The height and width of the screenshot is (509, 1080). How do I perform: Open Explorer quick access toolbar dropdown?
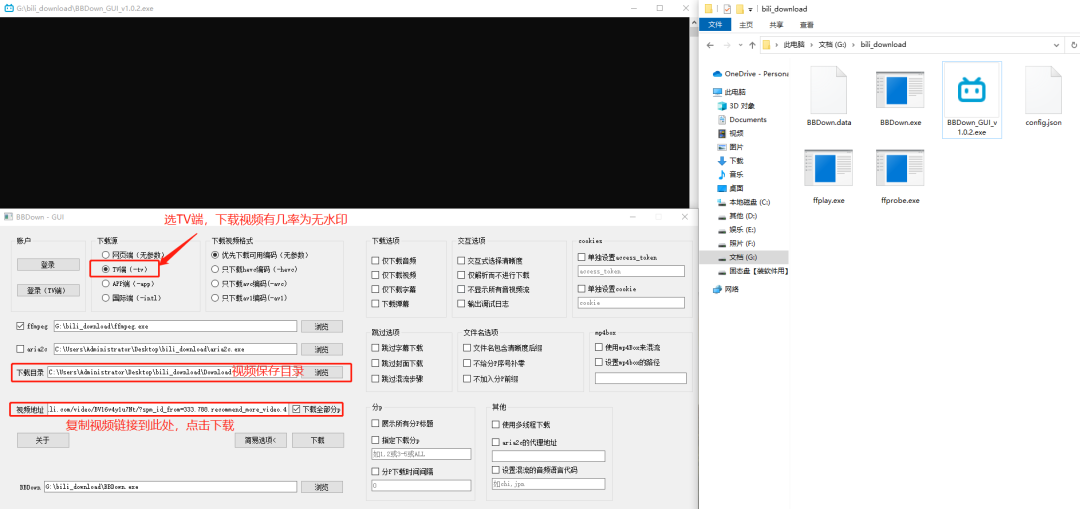coord(749,10)
